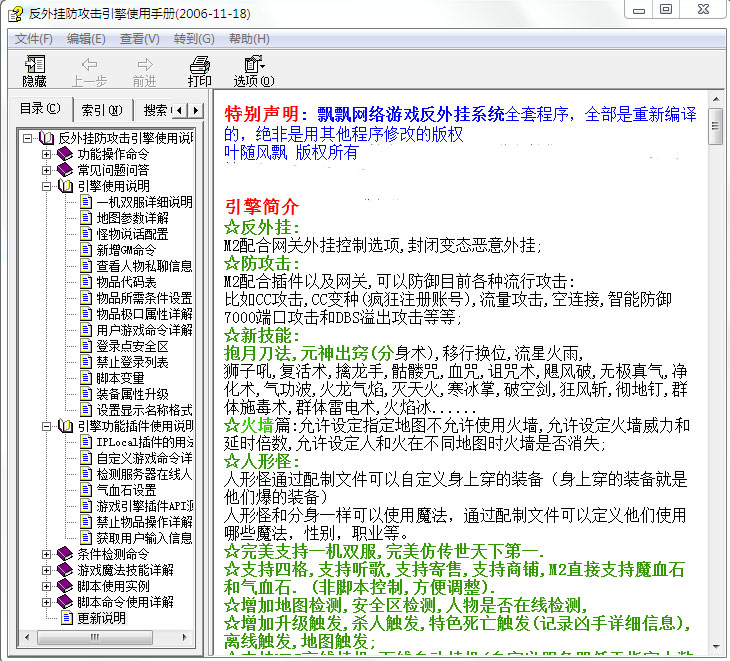Collapse the 引擎使用说明 tree node
Image resolution: width=730 pixels, height=661 pixels.
pyautogui.click(x=46, y=186)
